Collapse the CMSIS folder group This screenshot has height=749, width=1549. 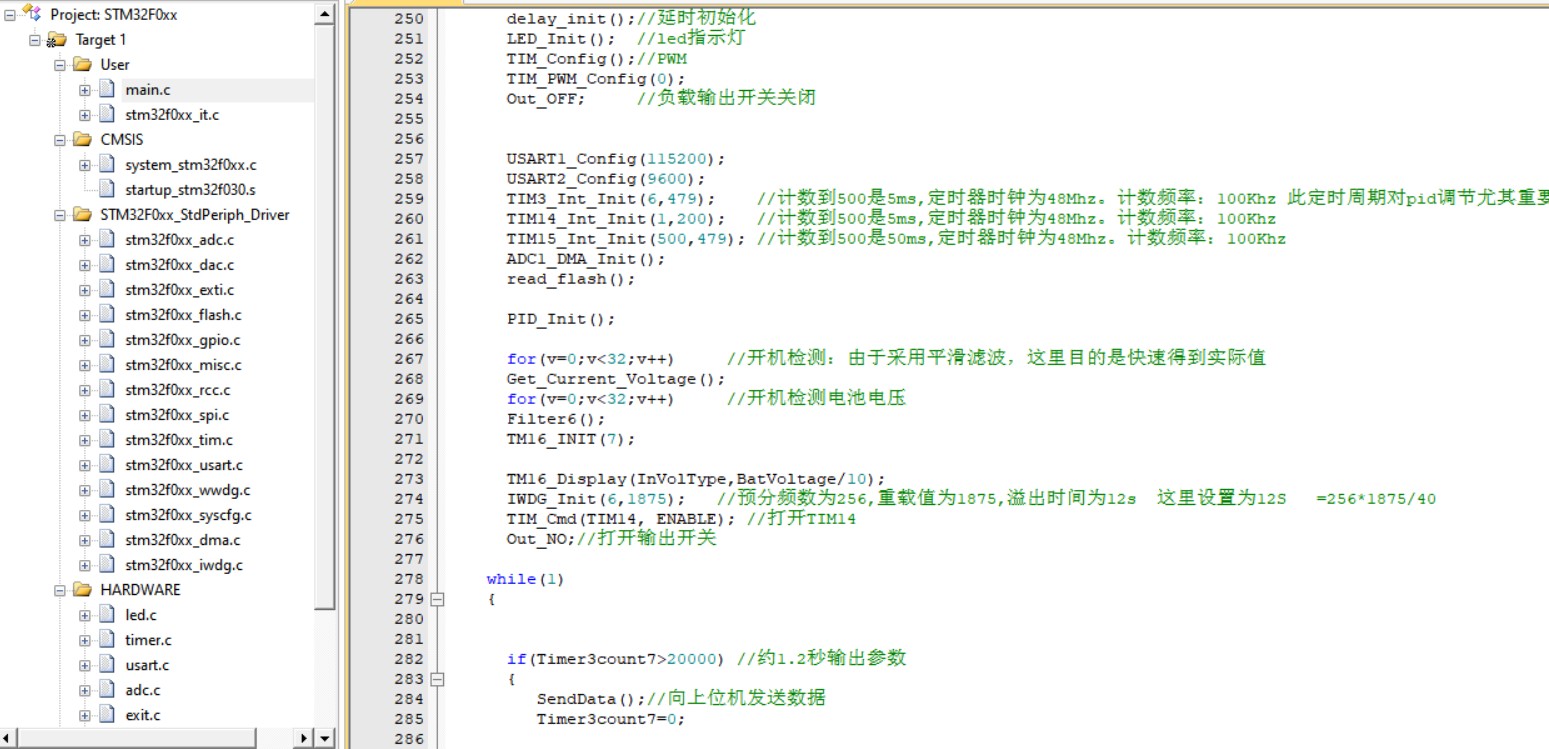60,140
